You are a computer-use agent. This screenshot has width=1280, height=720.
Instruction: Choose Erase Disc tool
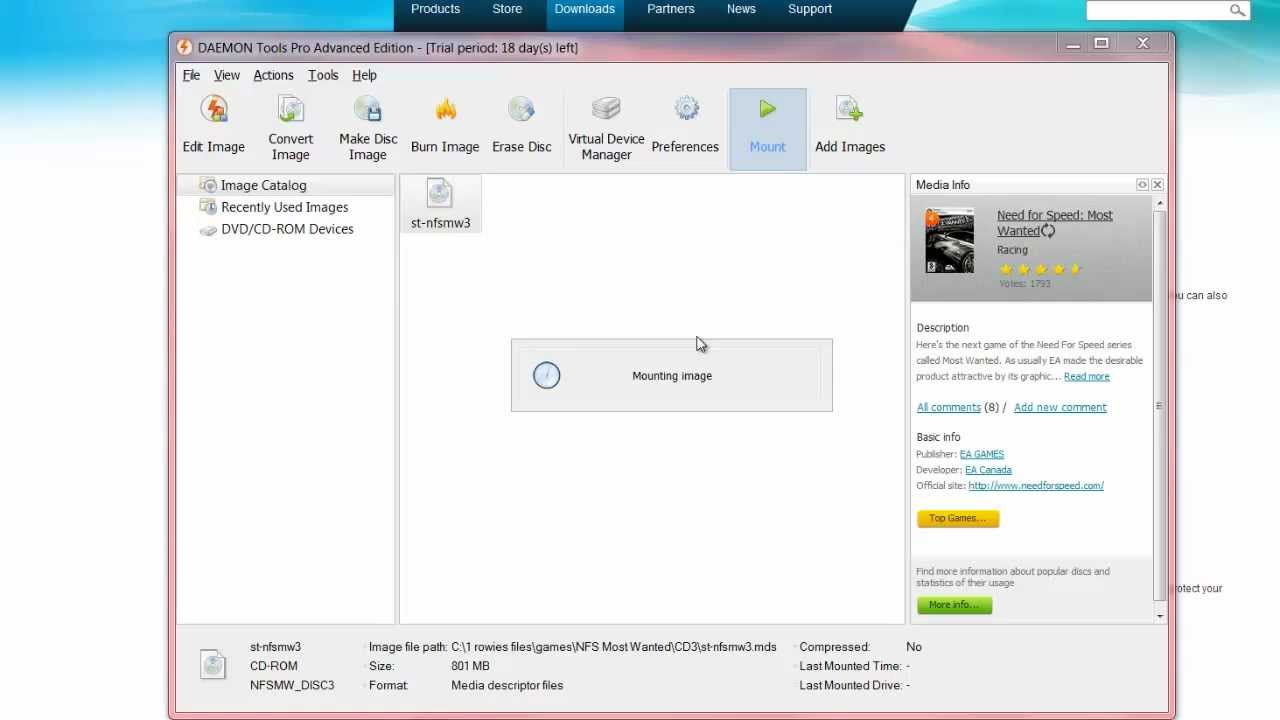522,125
